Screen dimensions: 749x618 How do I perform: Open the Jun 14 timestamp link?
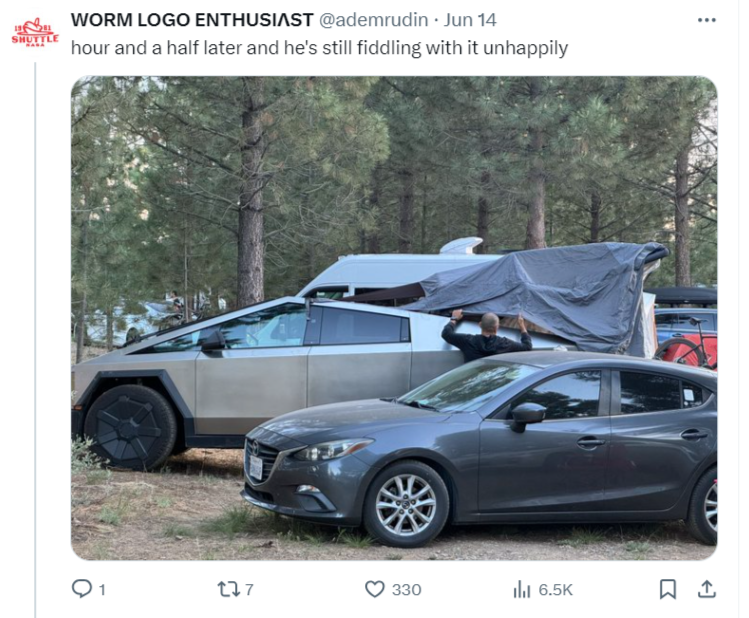click(470, 20)
